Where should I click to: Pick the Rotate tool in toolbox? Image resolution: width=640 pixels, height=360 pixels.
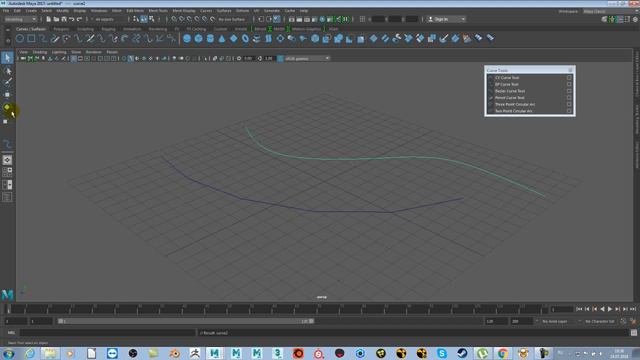tap(7, 107)
